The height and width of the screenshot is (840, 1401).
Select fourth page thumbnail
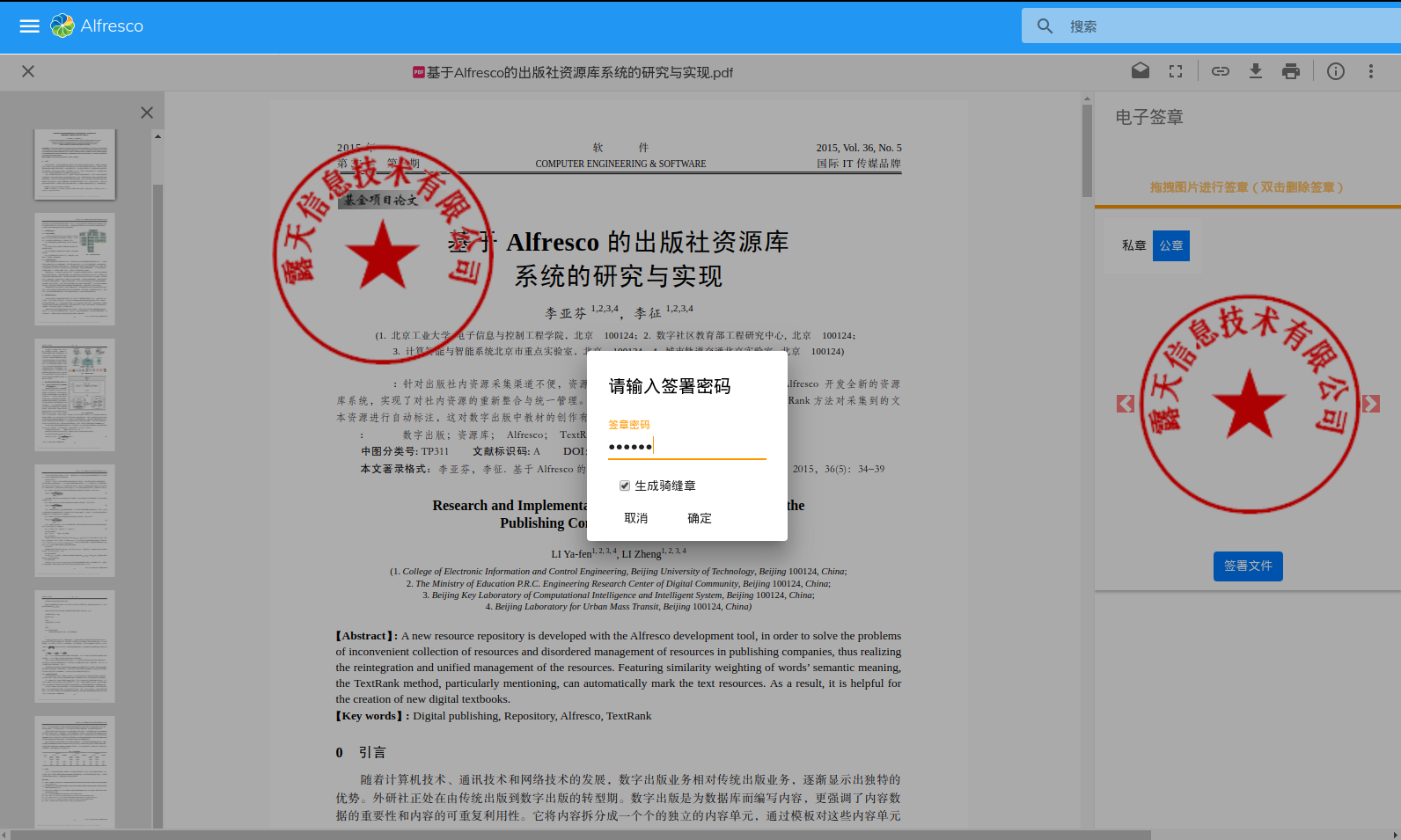click(x=75, y=521)
